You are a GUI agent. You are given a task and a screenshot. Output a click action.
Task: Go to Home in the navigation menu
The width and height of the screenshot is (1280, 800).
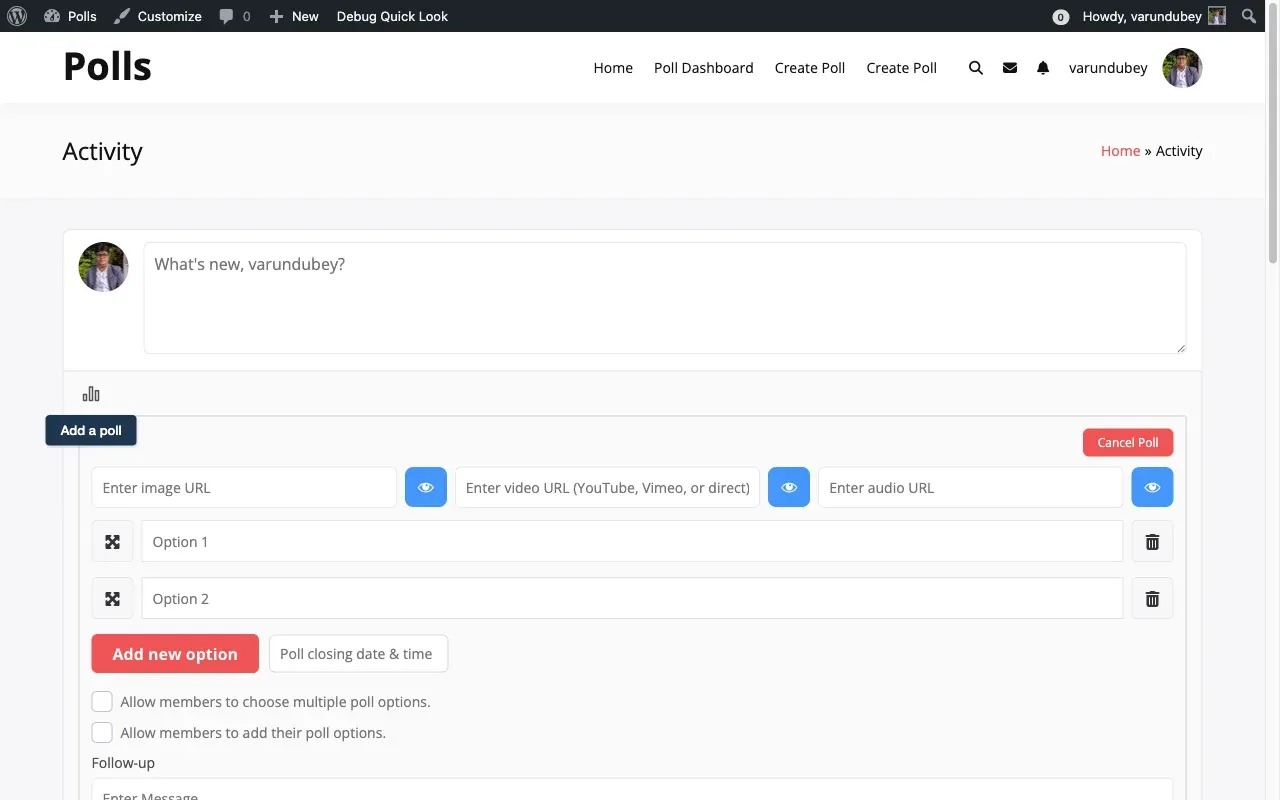pyautogui.click(x=613, y=68)
